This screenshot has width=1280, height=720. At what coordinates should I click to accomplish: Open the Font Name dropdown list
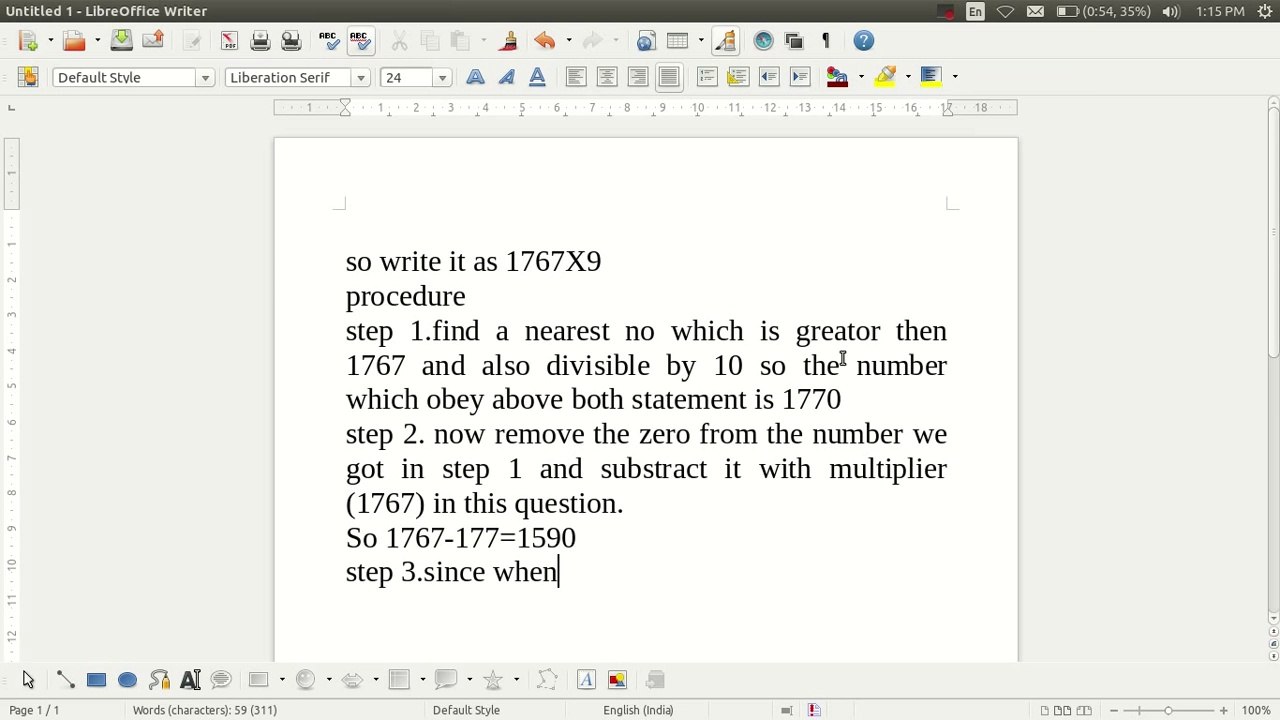pos(361,78)
